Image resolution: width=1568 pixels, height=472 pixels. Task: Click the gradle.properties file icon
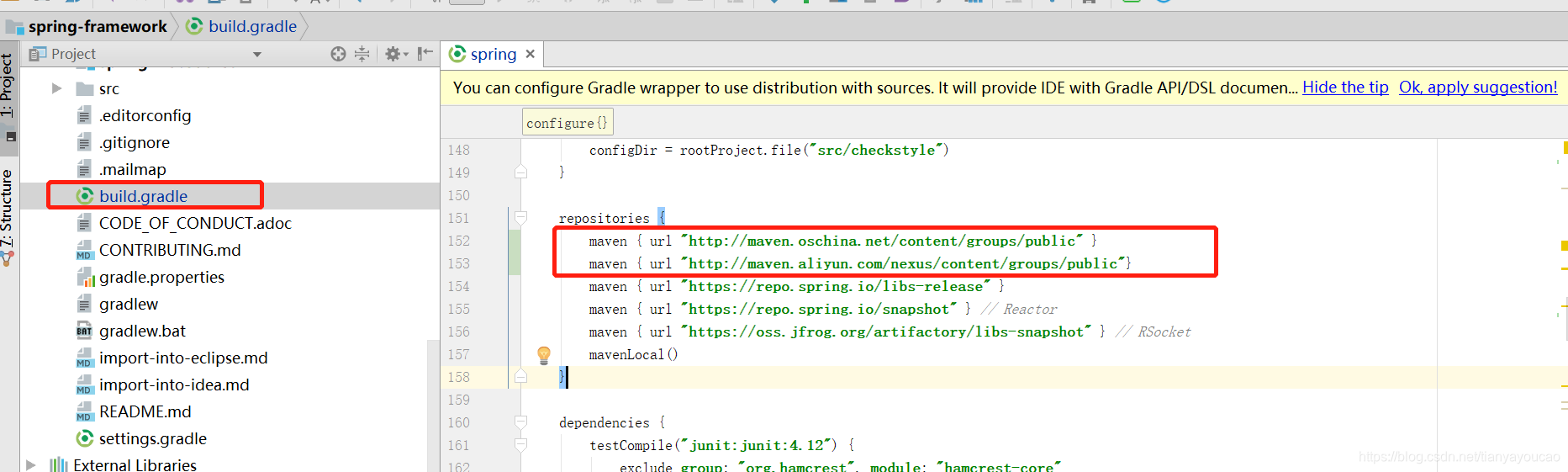click(x=85, y=277)
